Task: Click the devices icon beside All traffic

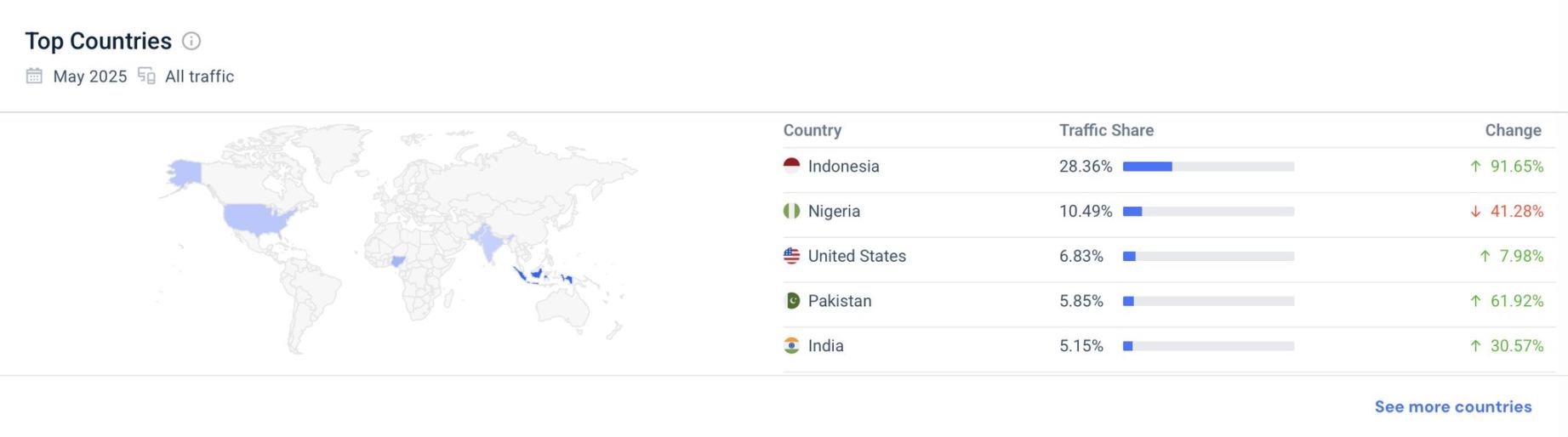Action: 146,76
